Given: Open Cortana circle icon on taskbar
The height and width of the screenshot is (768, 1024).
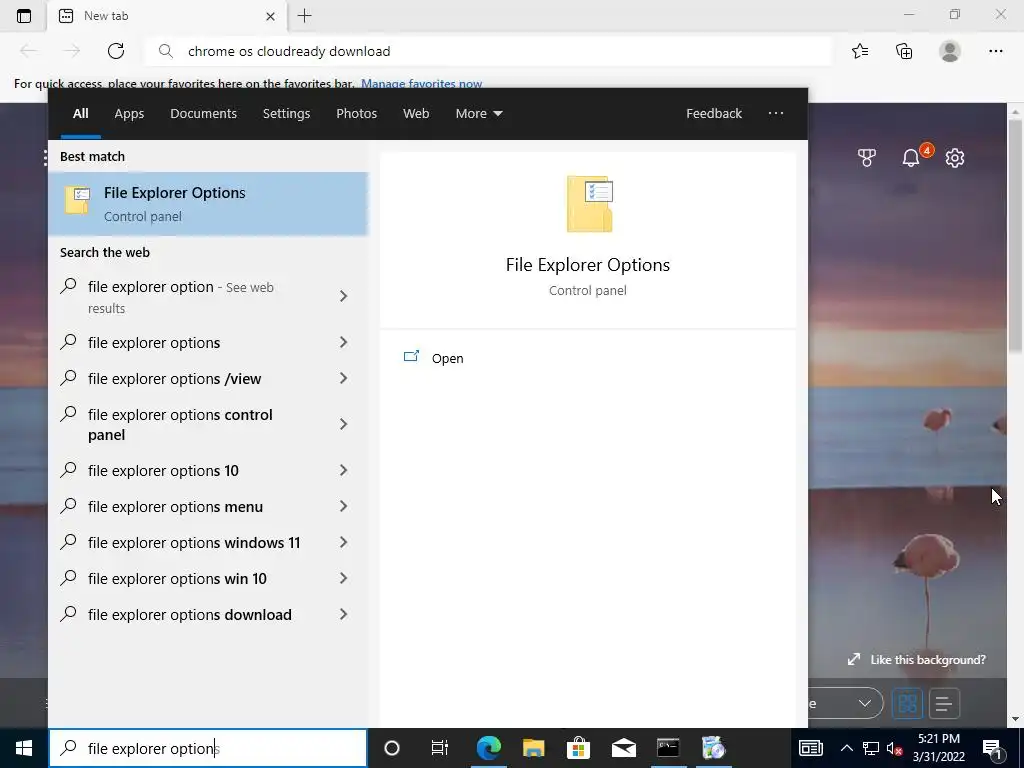Looking at the screenshot, I should coord(392,748).
